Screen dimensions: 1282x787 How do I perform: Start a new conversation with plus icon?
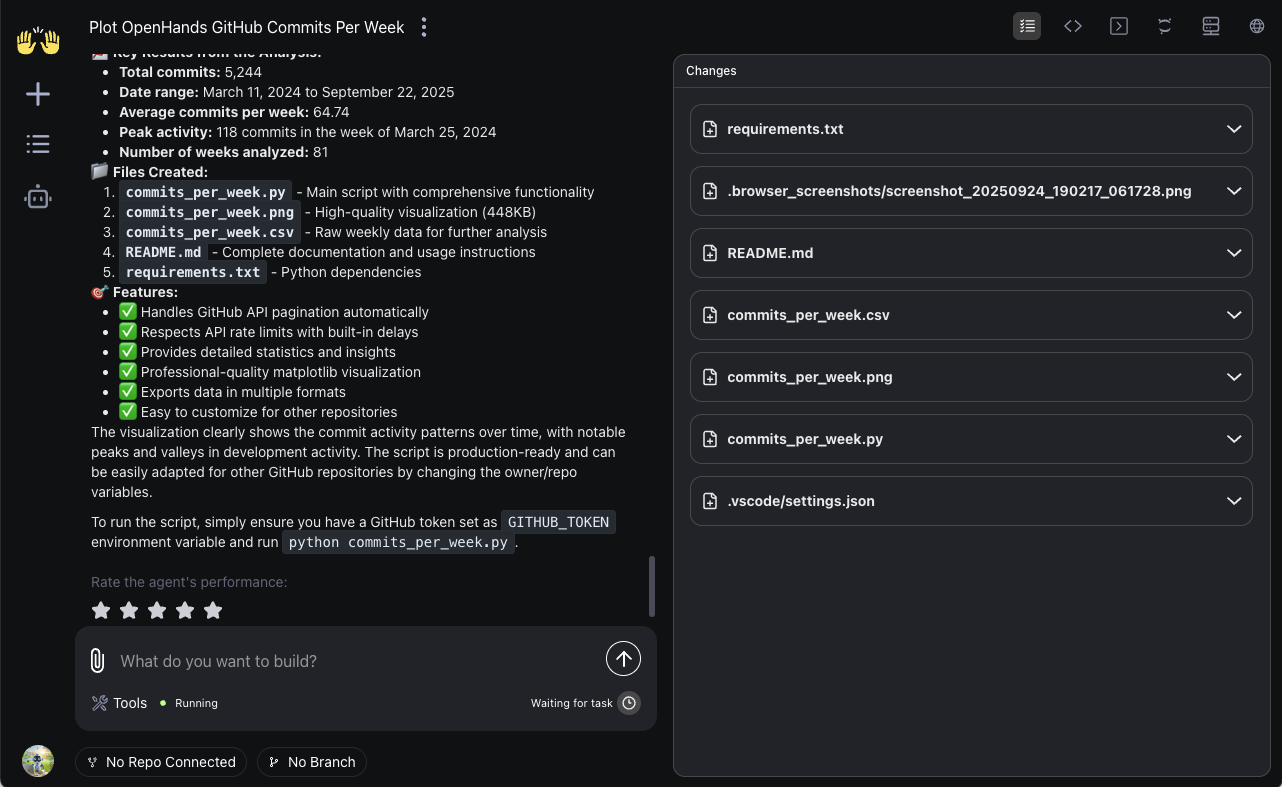(38, 94)
